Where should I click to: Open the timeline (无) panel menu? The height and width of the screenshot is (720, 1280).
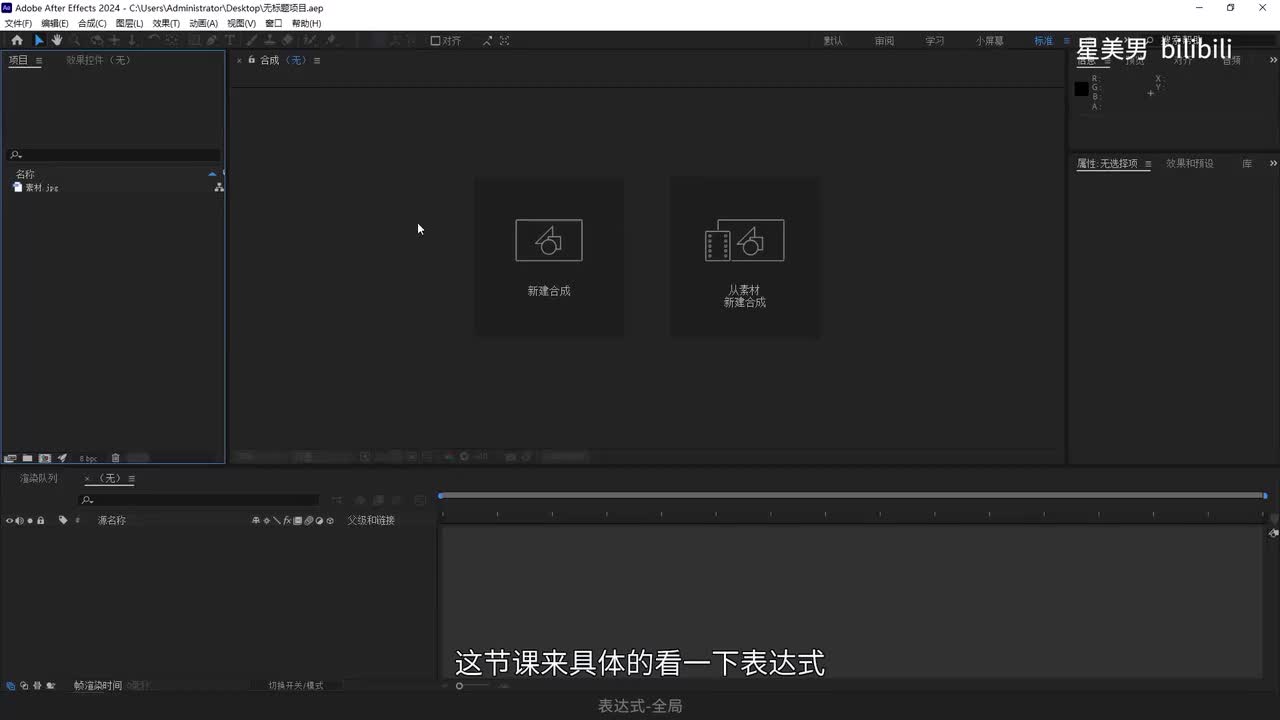[131, 479]
